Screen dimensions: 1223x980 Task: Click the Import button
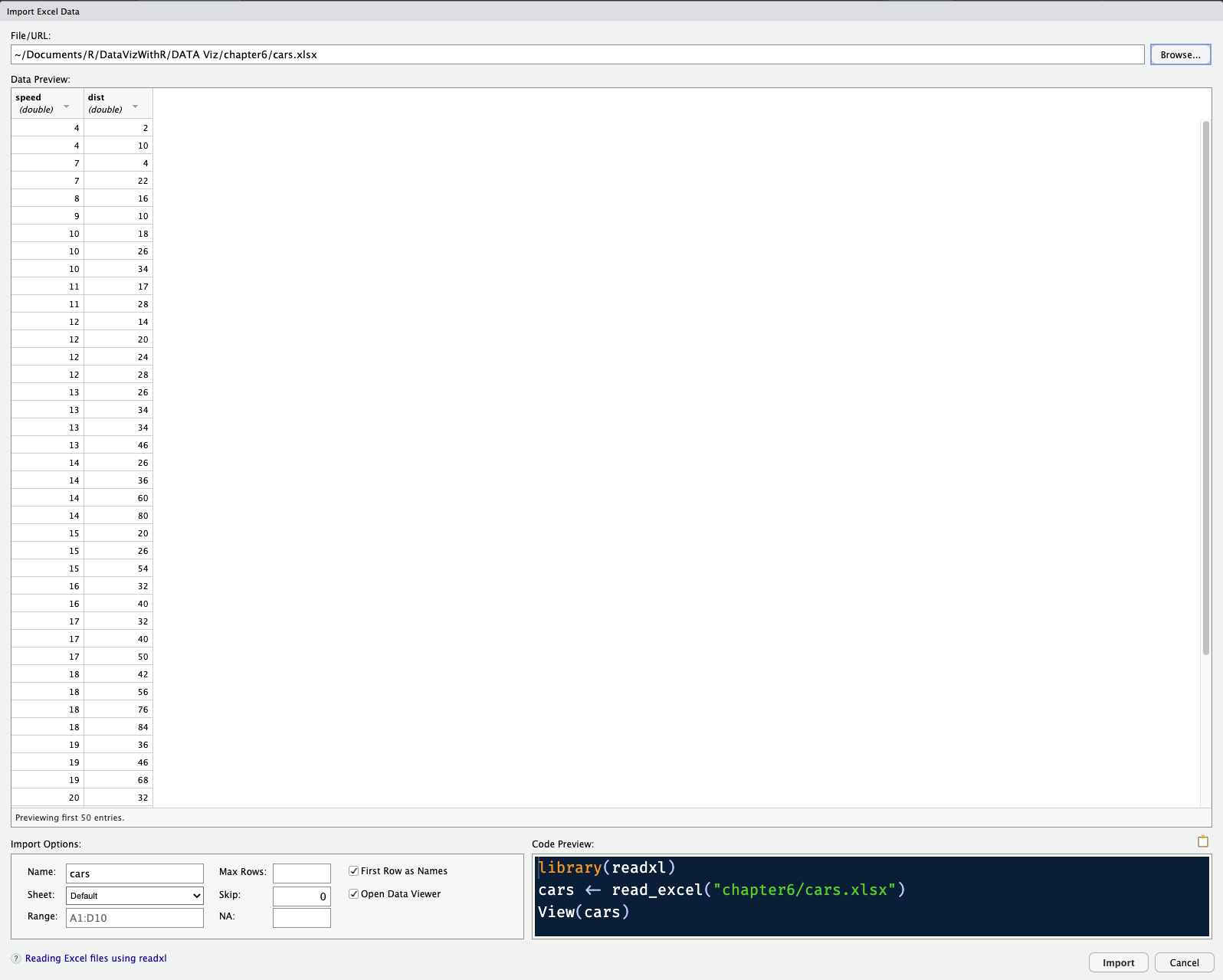pyautogui.click(x=1118, y=963)
